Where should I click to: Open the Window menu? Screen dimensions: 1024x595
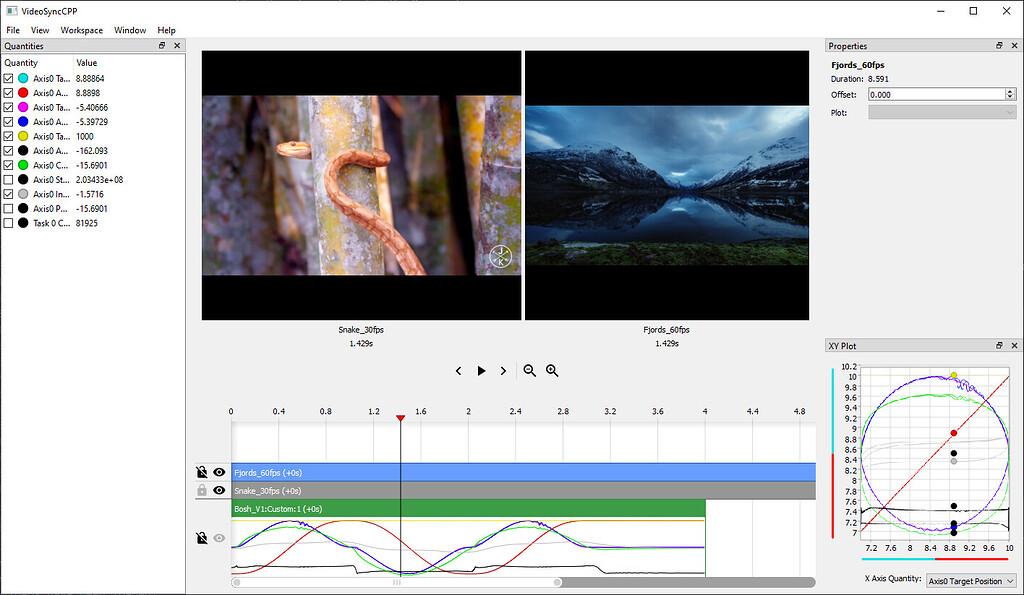130,30
